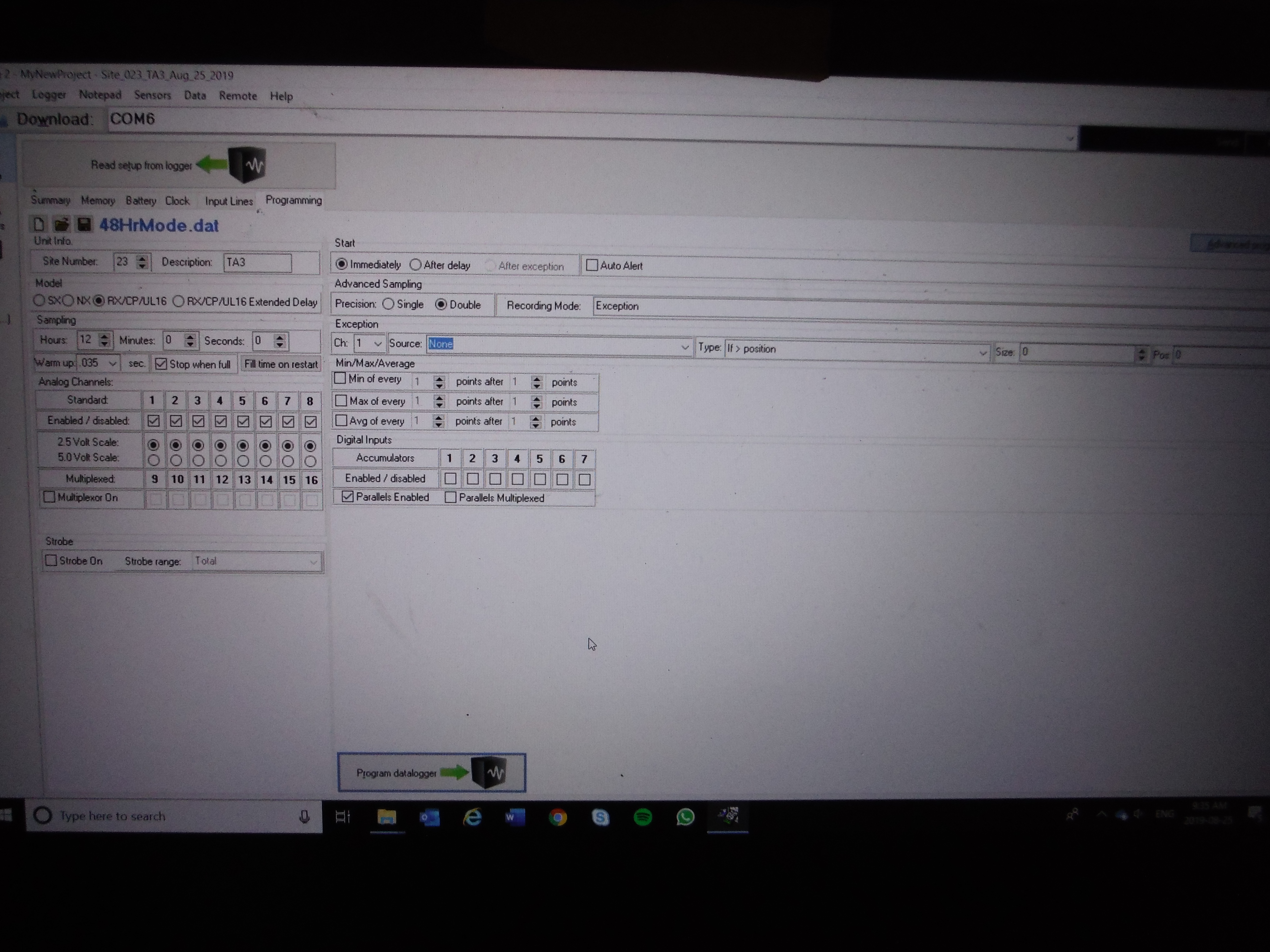This screenshot has width=1270, height=952.
Task: Open the Warm up seconds dropdown
Action: (112, 363)
